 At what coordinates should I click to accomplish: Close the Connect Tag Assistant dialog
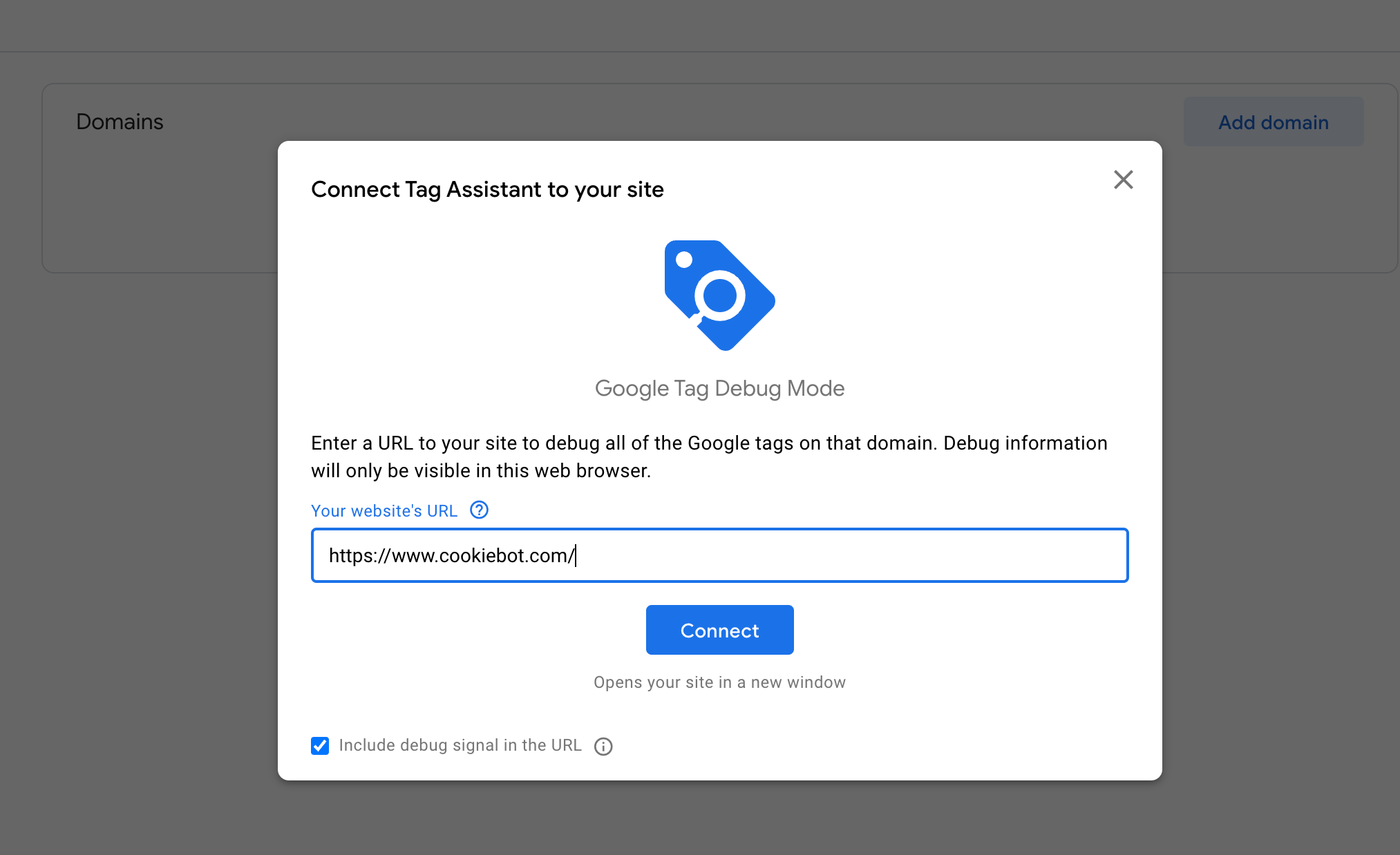1124,180
